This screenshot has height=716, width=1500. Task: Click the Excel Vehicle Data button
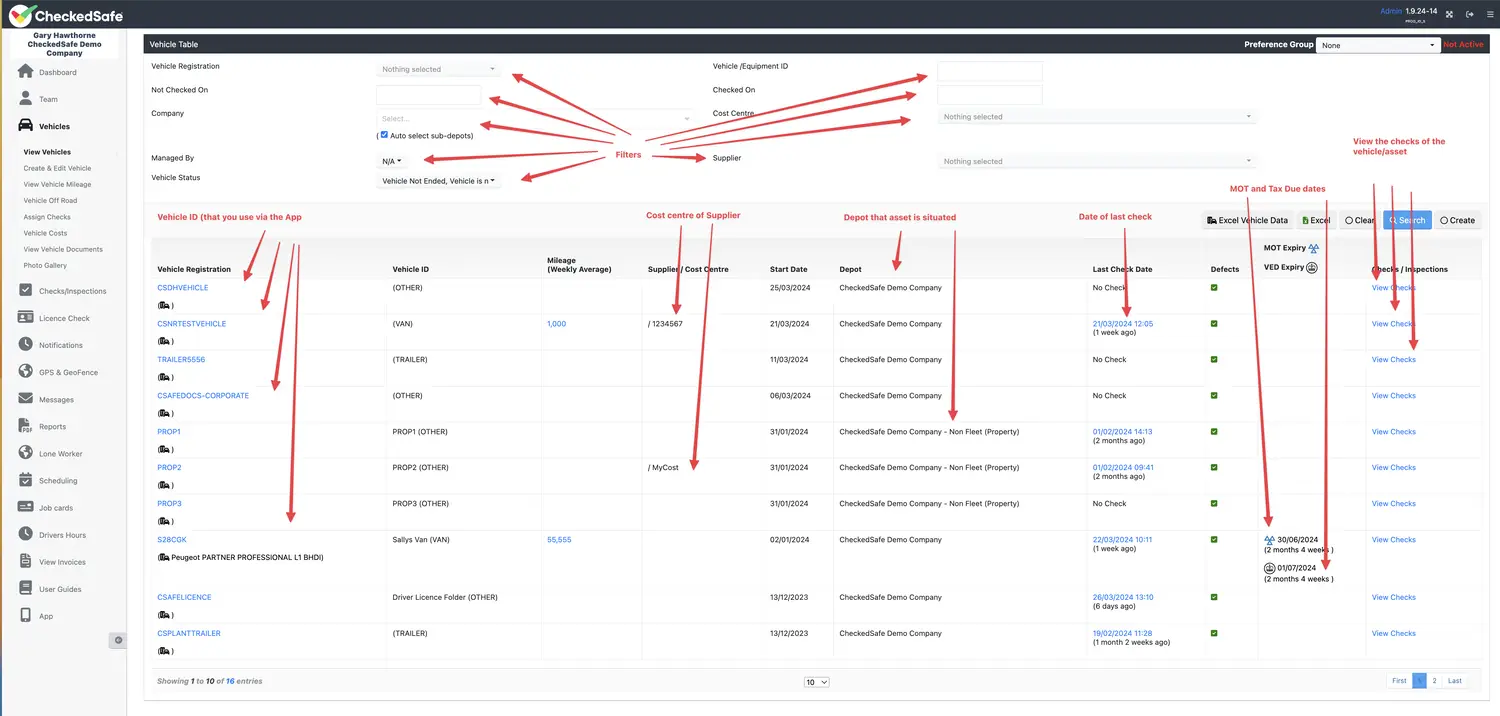pos(1247,220)
